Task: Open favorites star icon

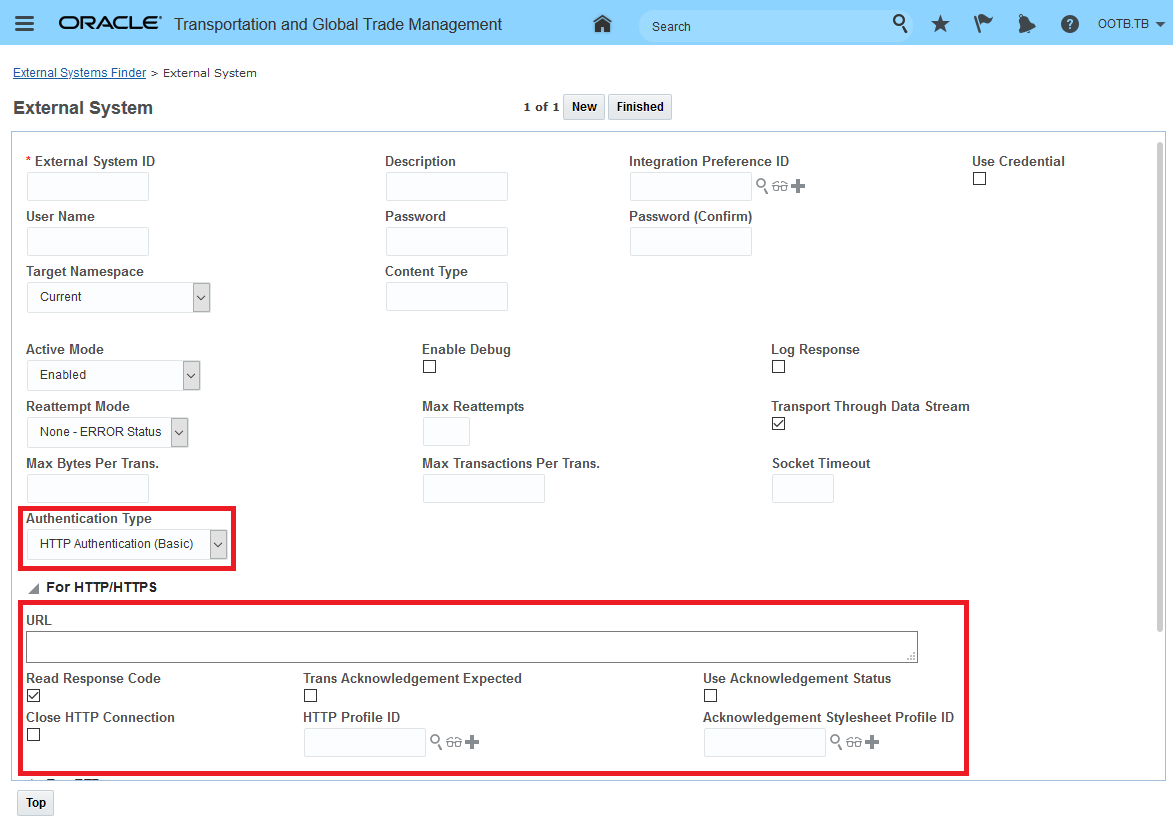Action: (940, 24)
